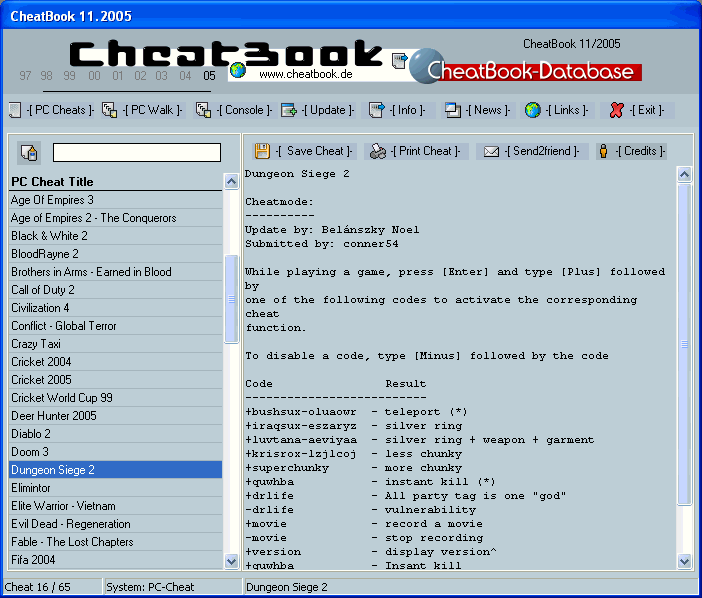Switch to Console cheats
Screen dimensions: 702x598
pyautogui.click(x=233, y=110)
